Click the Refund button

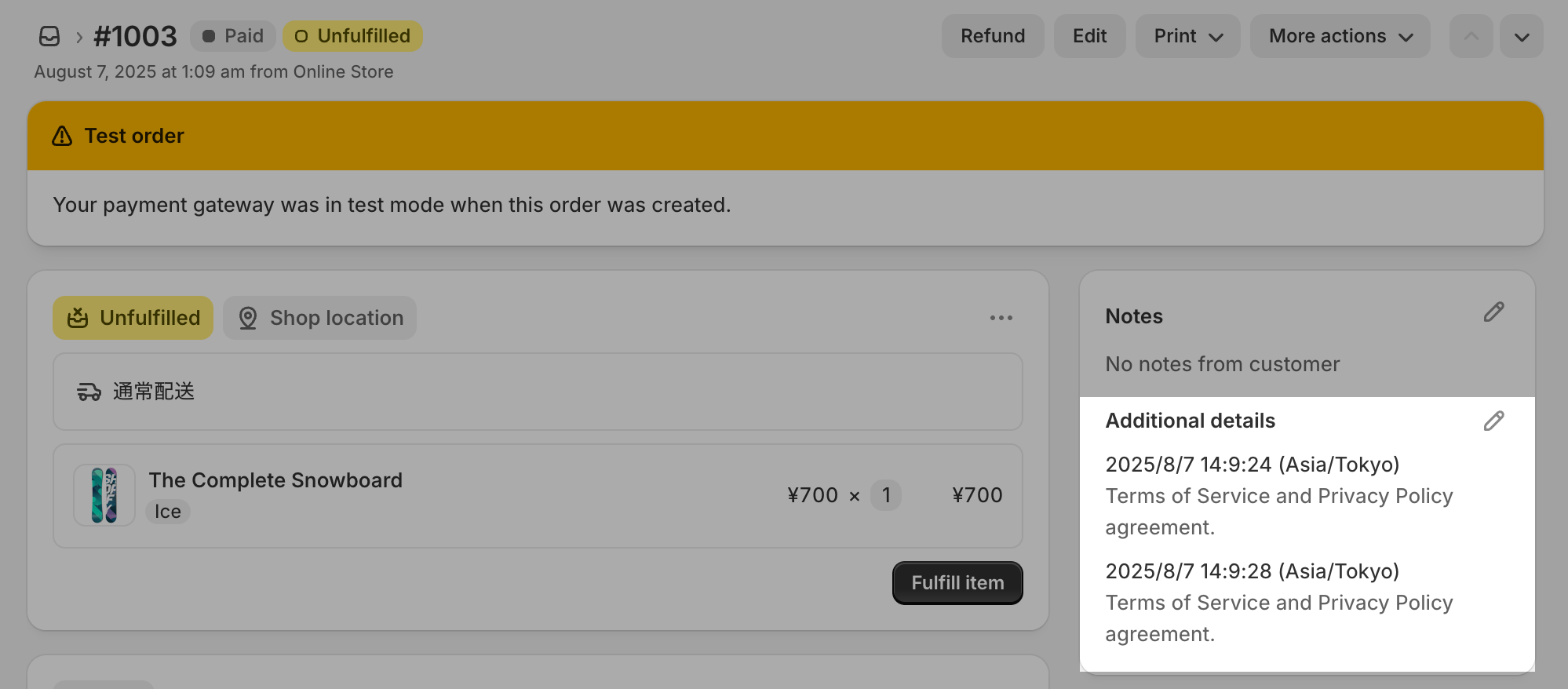(x=993, y=36)
